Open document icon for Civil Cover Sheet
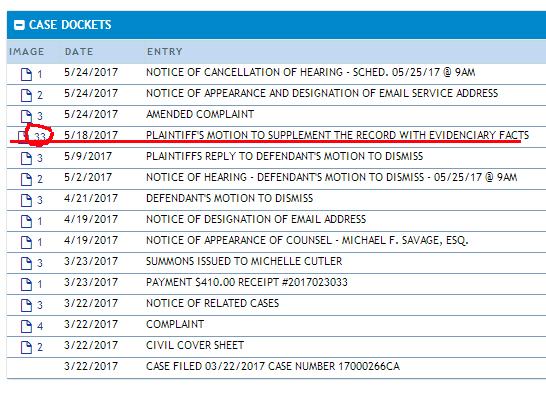The image size is (546, 398). click(x=26, y=347)
